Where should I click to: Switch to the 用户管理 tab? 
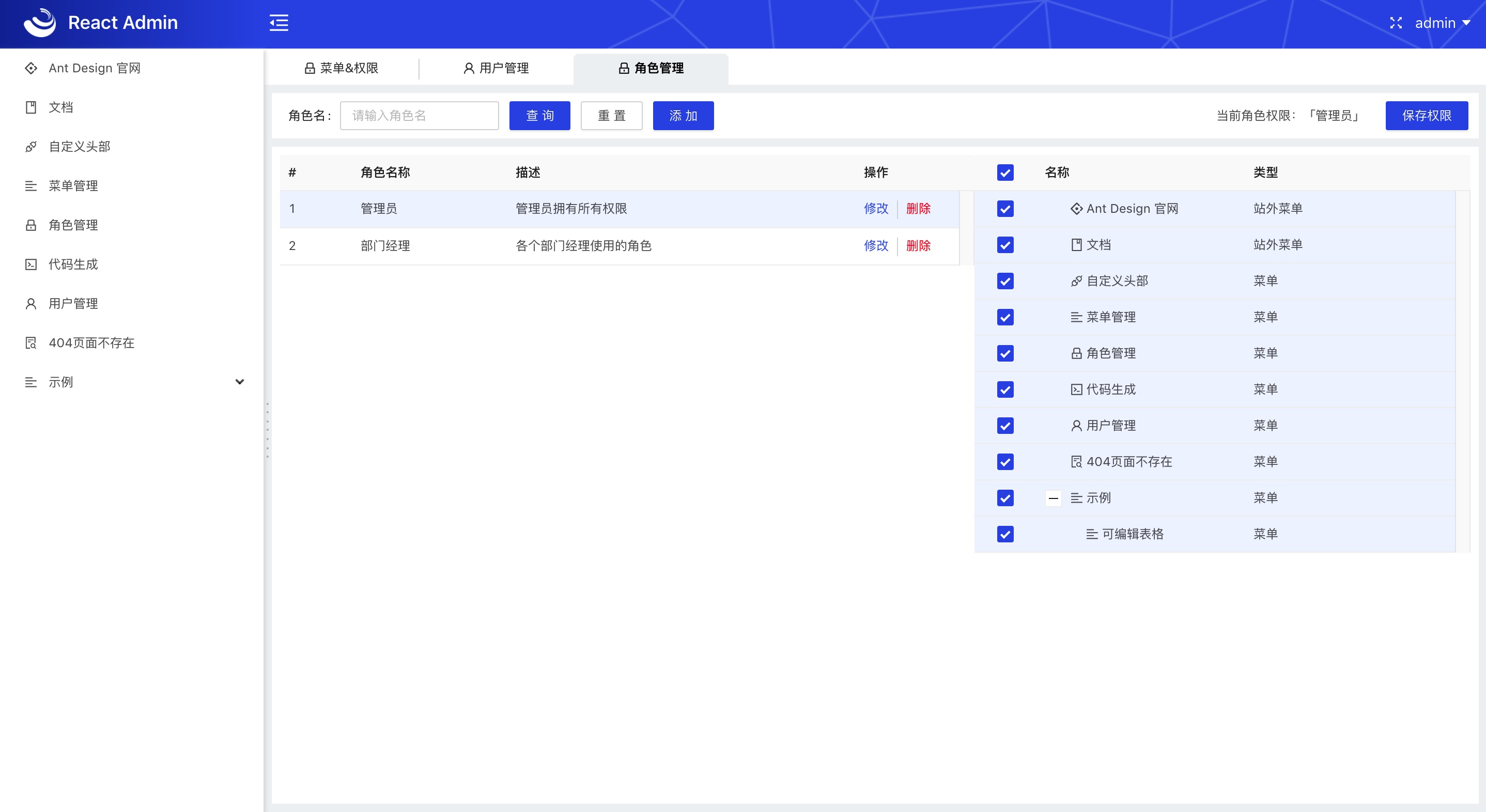pyautogui.click(x=496, y=68)
